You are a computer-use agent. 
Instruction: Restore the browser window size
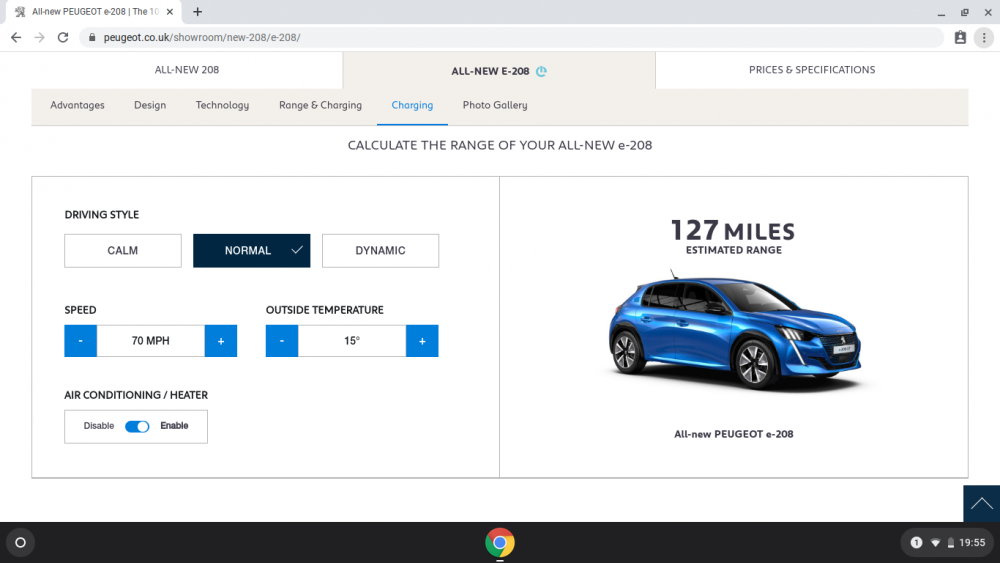tap(964, 12)
